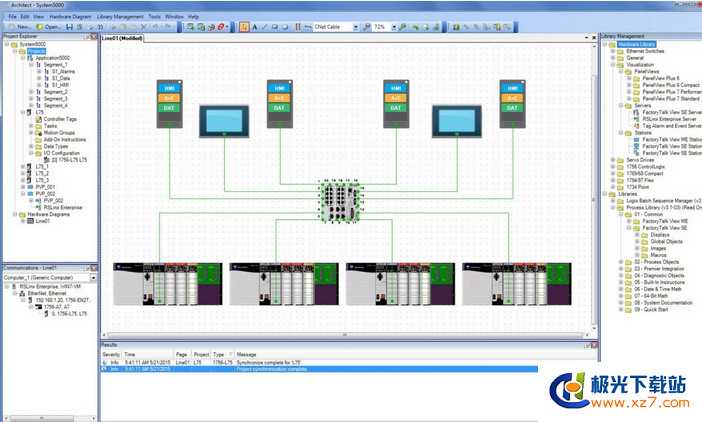This screenshot has width=702, height=422.
Task: Save the project with the floppy disk icon
Action: pyautogui.click(x=69, y=27)
